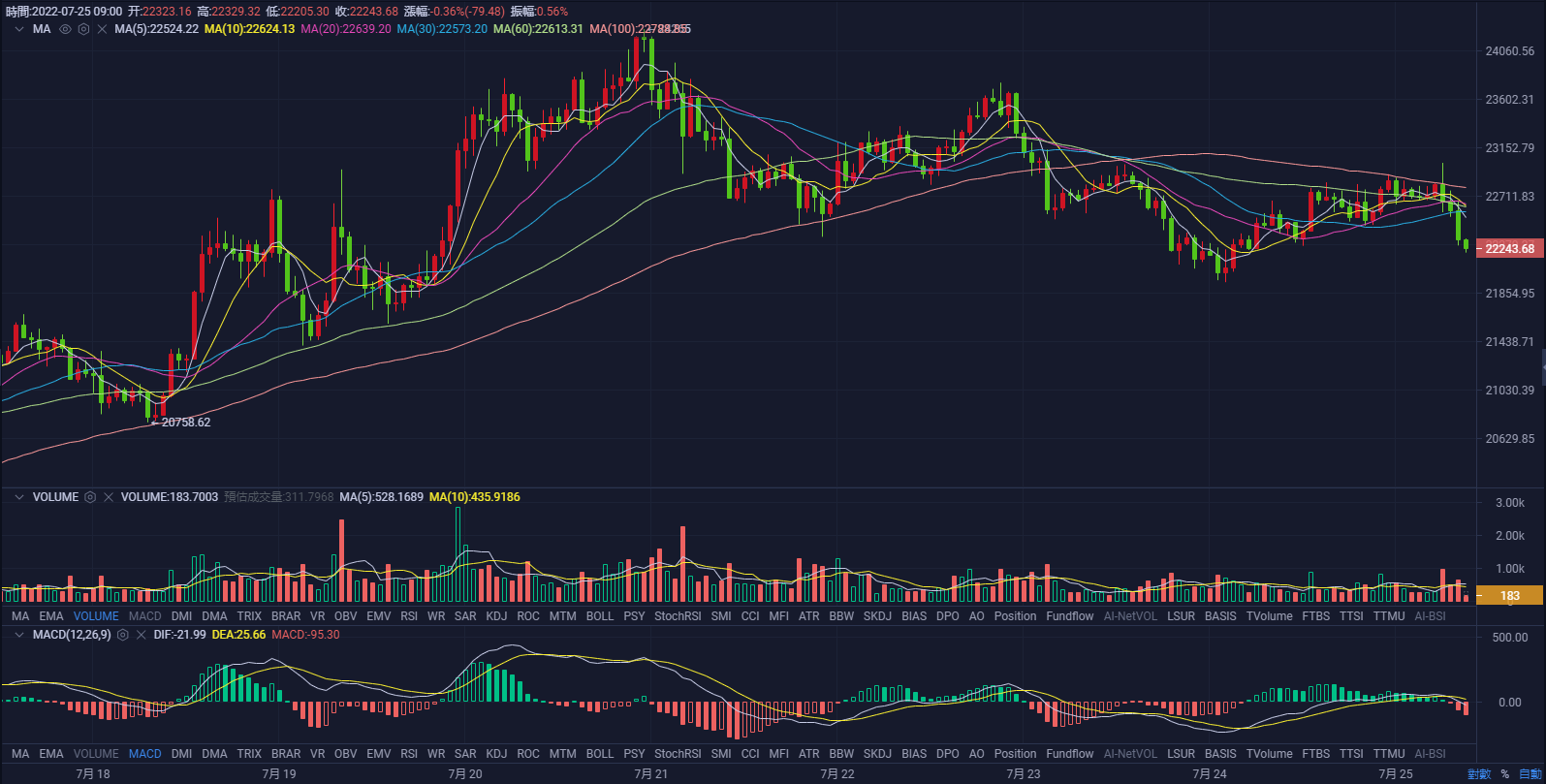Select LSUR tab in bottom indicator bar
Viewport: 1546px width, 784px height.
click(1181, 754)
